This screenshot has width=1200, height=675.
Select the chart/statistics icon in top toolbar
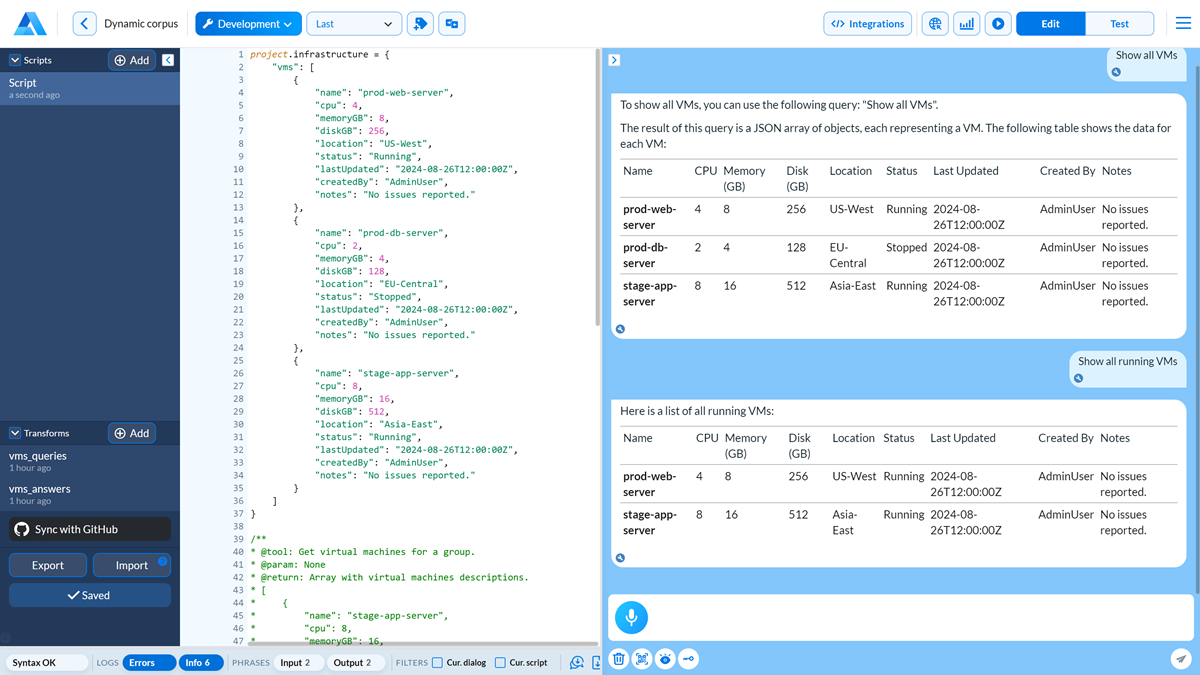(966, 22)
